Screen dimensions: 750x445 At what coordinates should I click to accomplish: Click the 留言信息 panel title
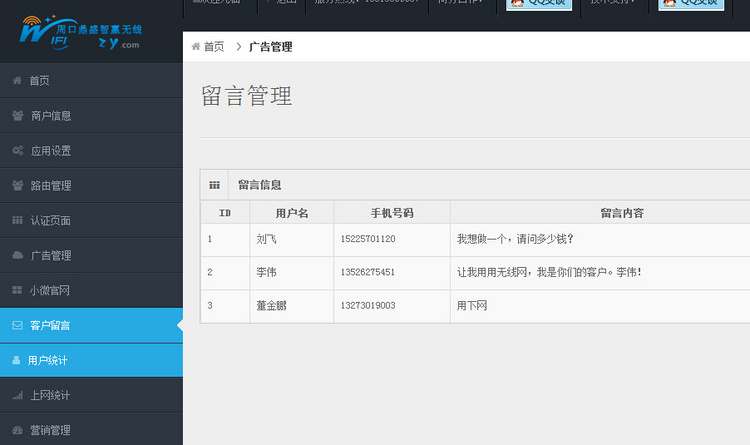pos(260,185)
